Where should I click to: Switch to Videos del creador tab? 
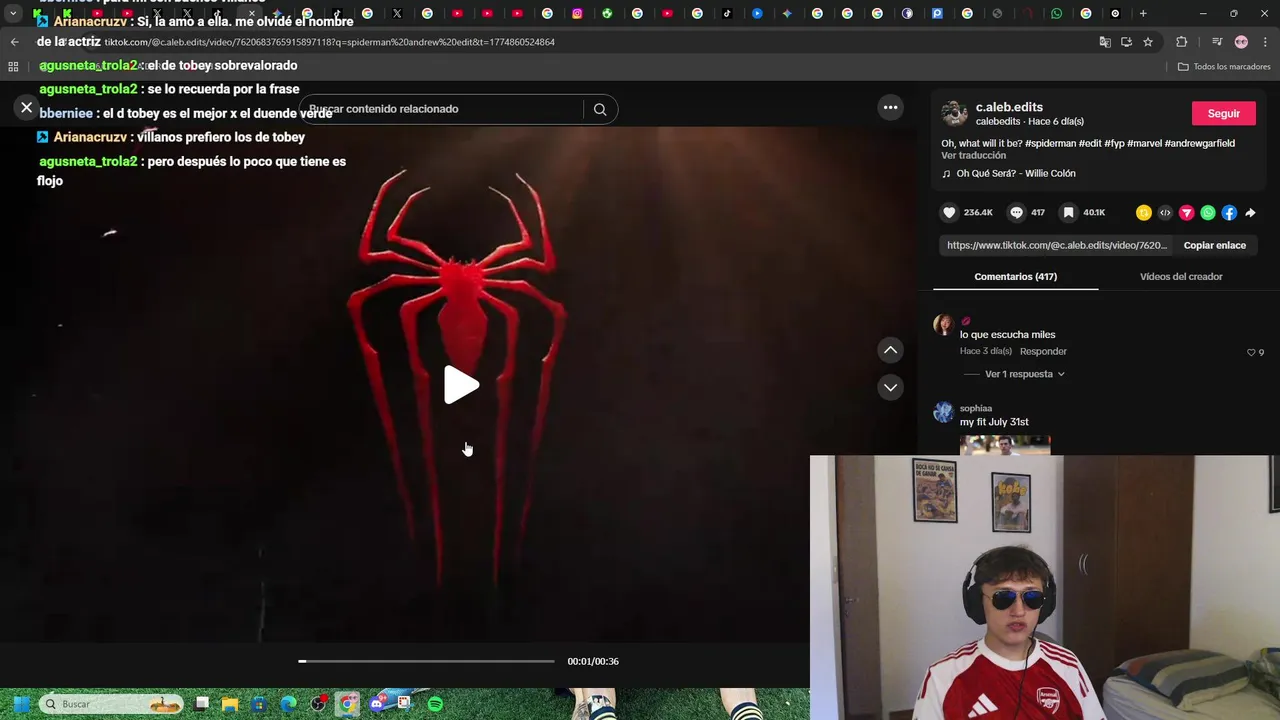[x=1181, y=277]
